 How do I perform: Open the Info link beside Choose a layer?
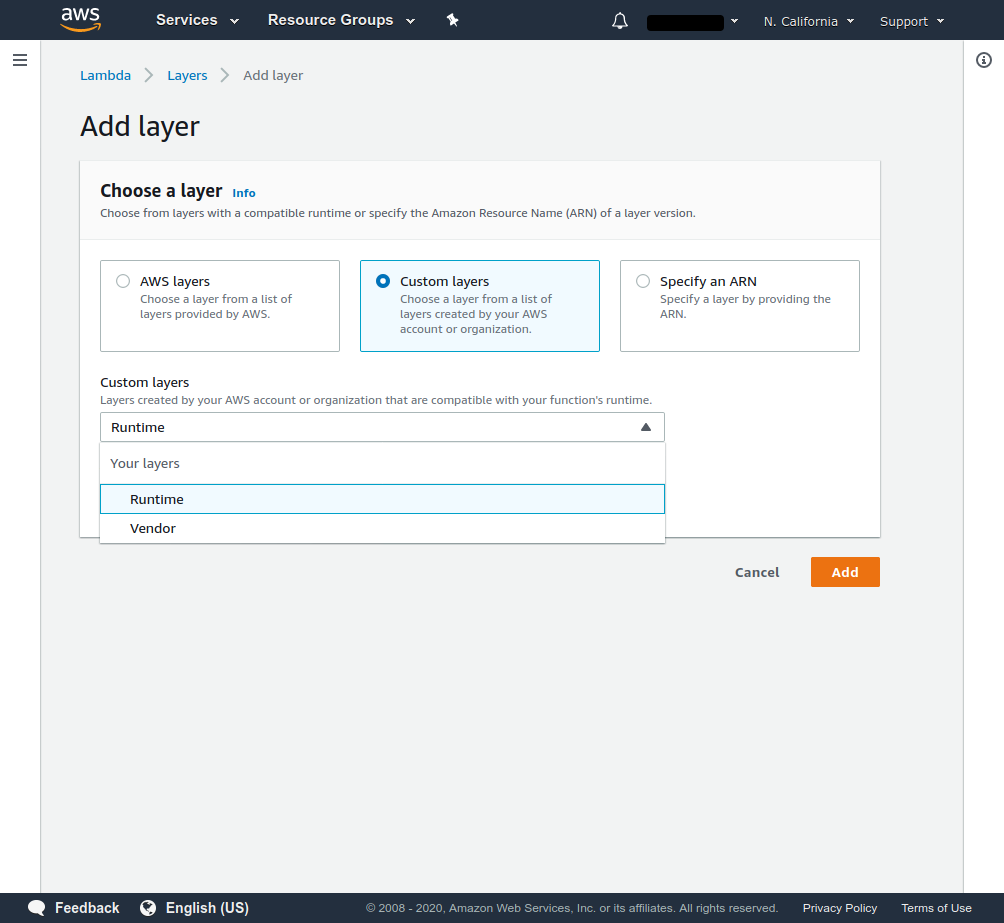pos(244,193)
